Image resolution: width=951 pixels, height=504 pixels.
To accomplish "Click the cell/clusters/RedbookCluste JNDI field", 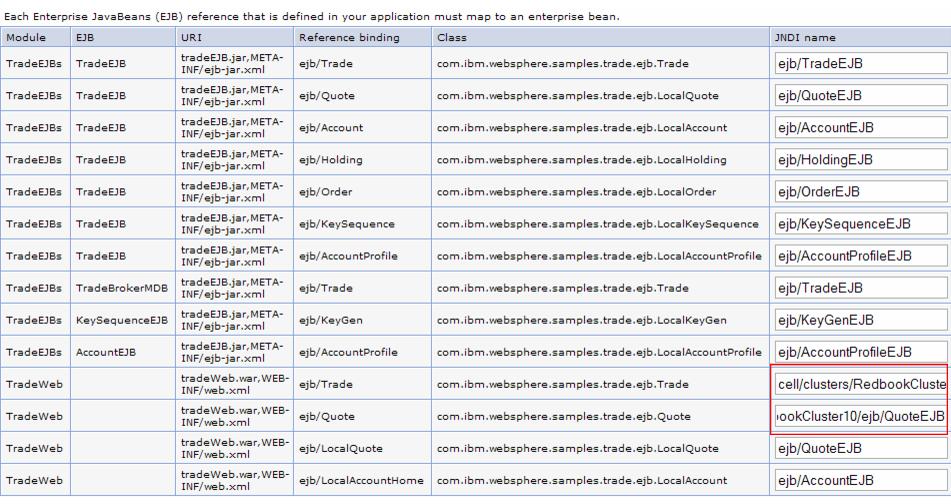I will (861, 385).
